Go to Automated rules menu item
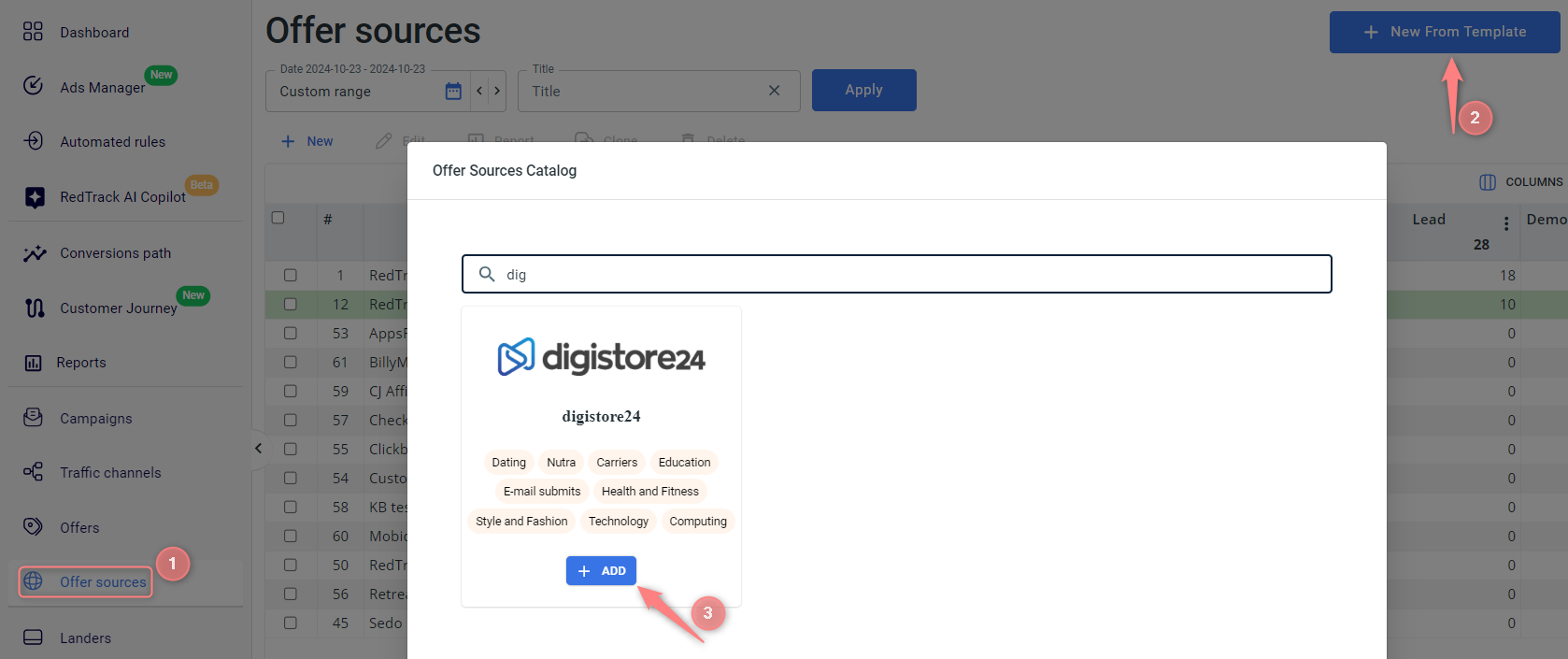Screen dimensions: 1568x659 coord(112,142)
